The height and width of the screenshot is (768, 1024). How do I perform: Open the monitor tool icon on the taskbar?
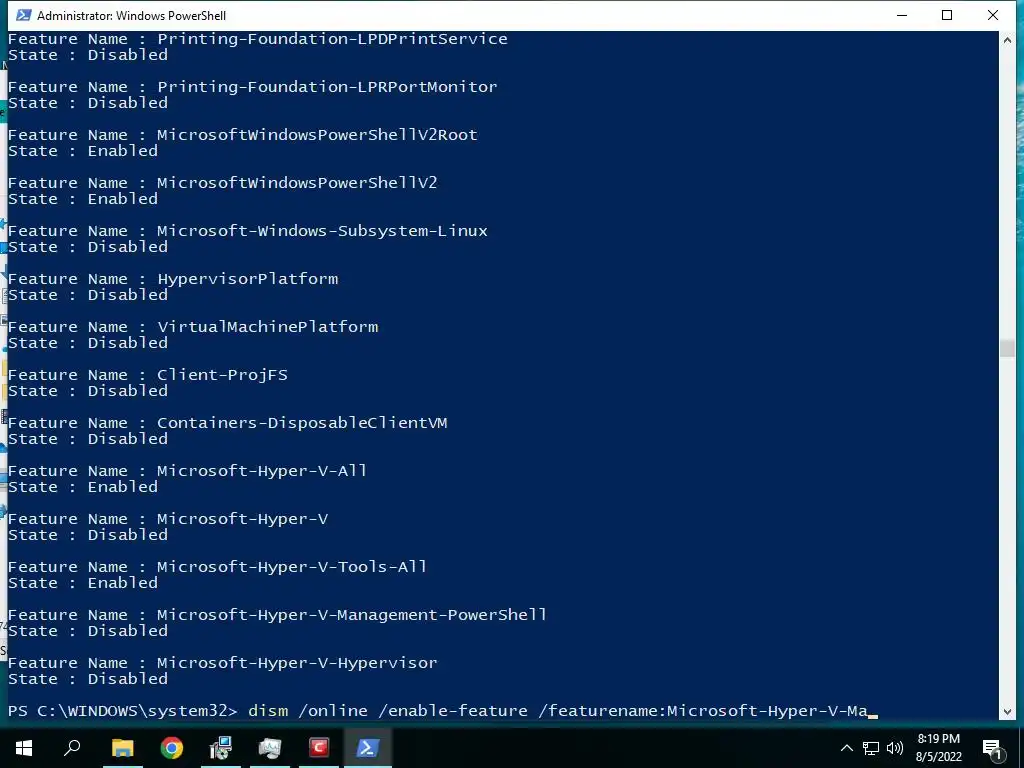270,748
